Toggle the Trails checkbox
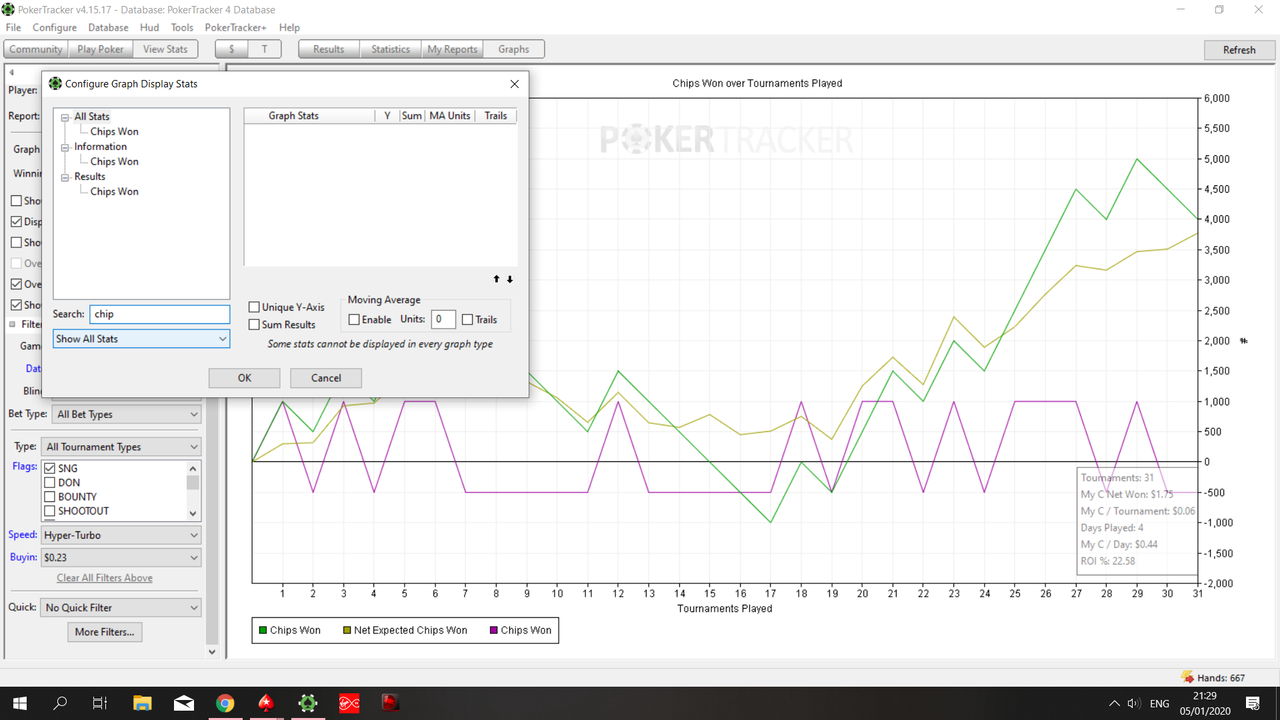This screenshot has width=1280, height=720. 467,320
